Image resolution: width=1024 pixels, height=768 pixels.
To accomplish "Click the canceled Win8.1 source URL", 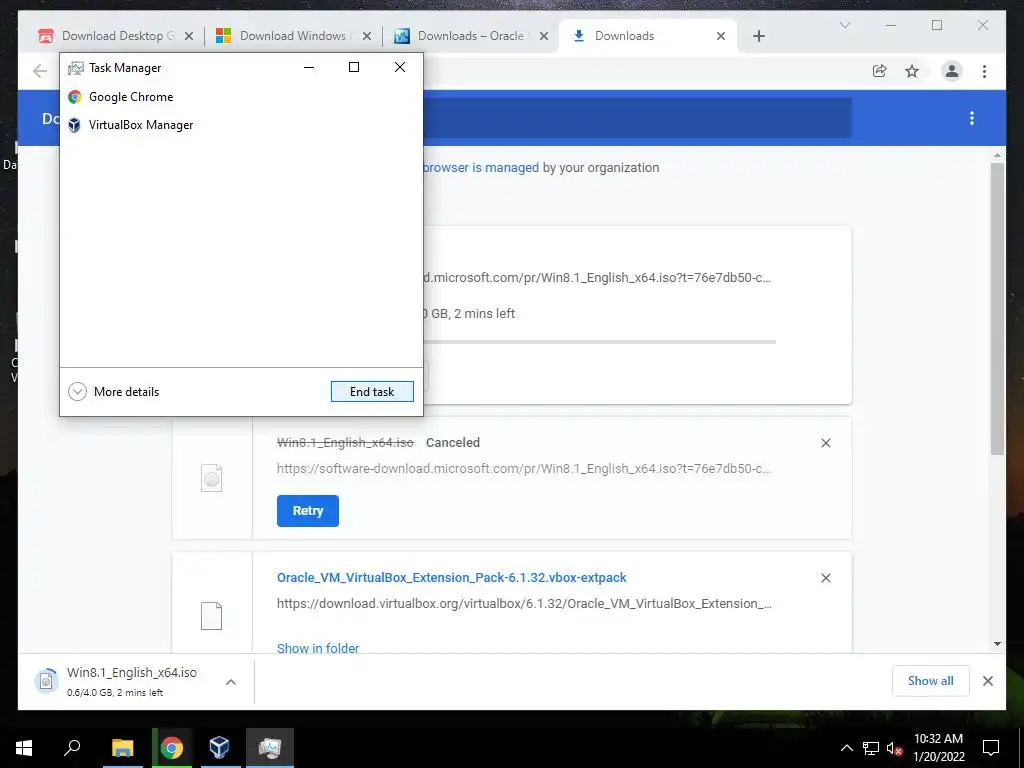I will [x=524, y=468].
